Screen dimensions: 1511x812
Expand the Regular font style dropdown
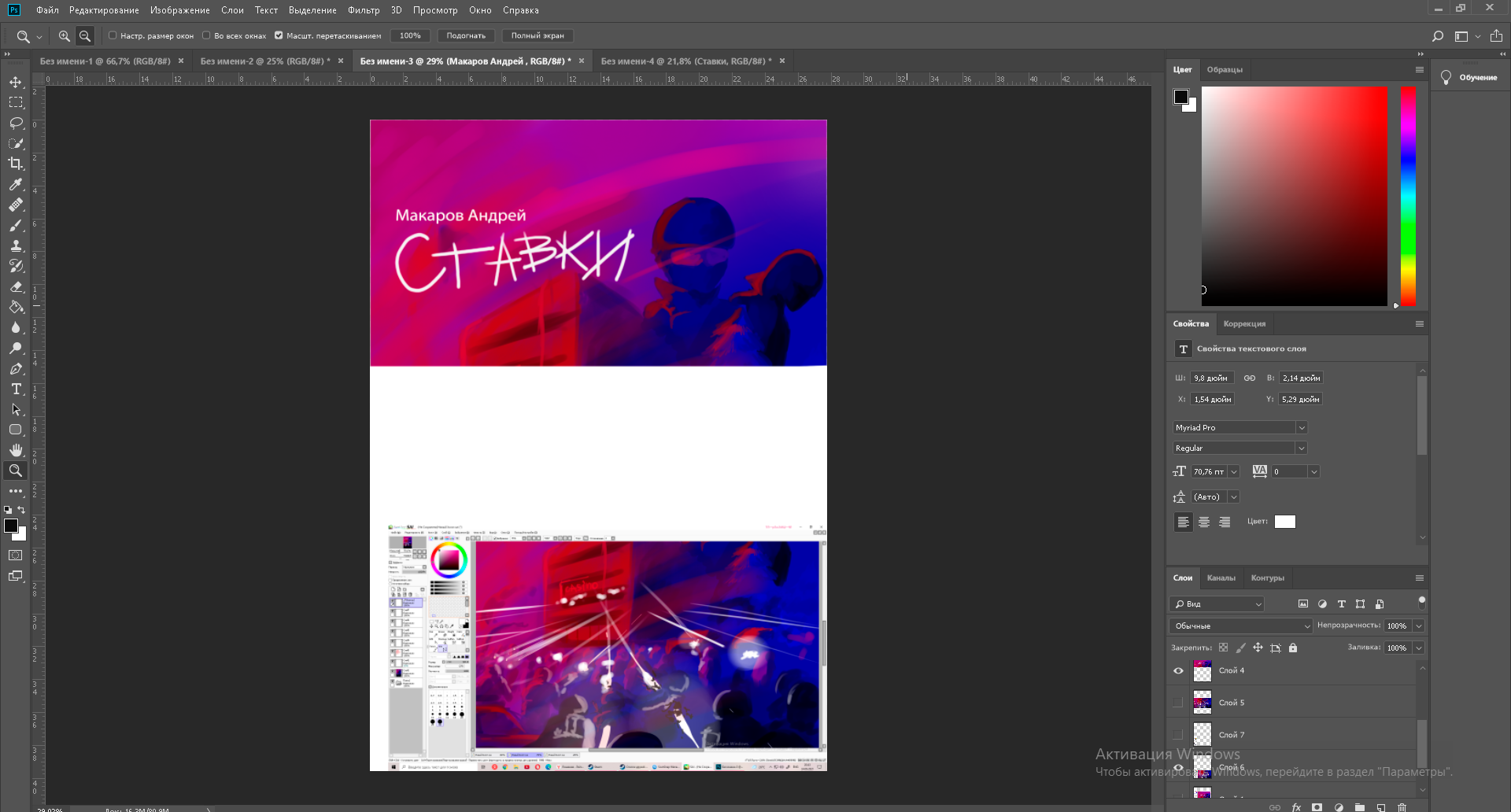1301,448
